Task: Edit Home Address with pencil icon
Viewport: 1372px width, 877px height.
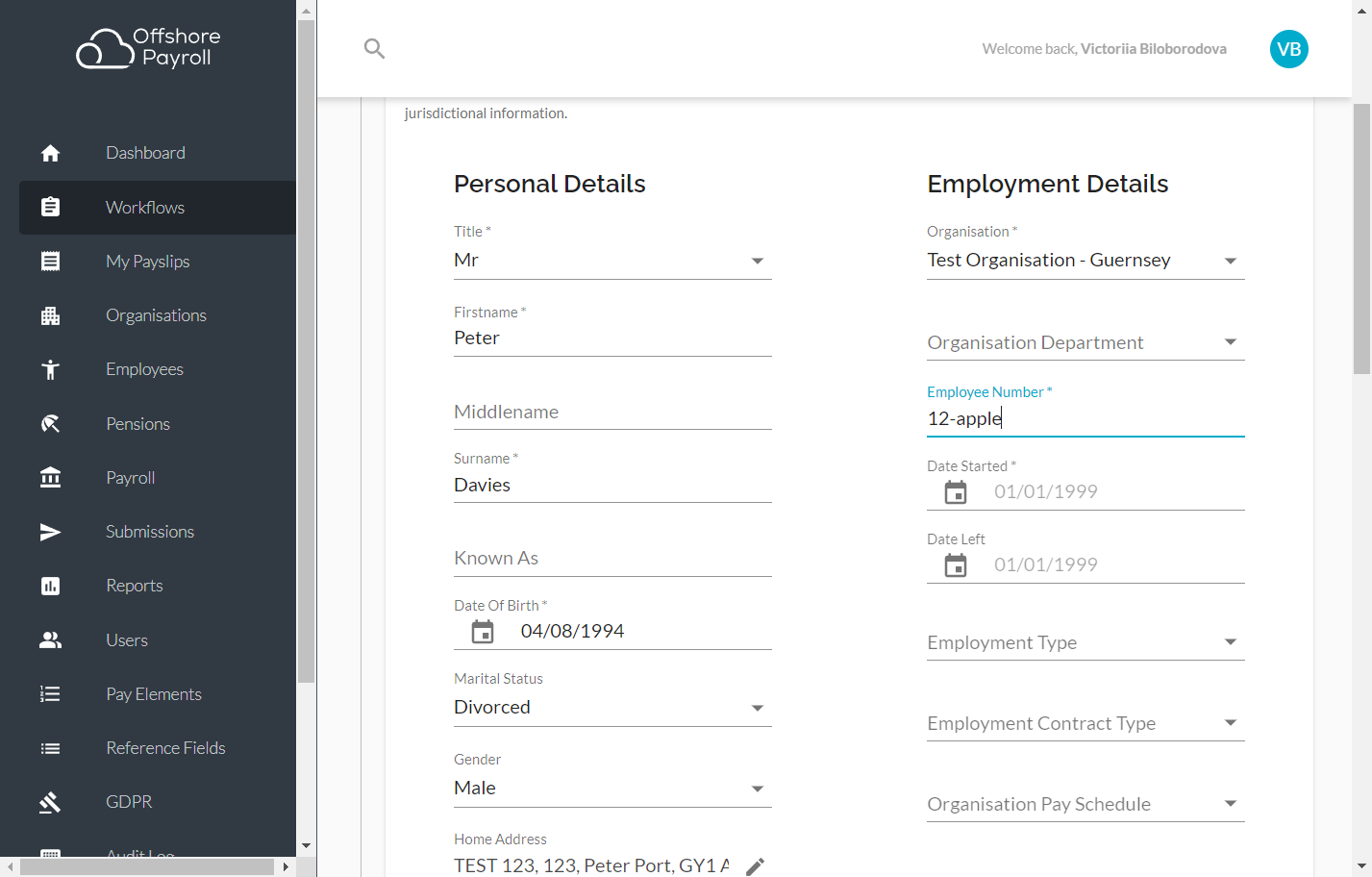Action: (x=756, y=866)
